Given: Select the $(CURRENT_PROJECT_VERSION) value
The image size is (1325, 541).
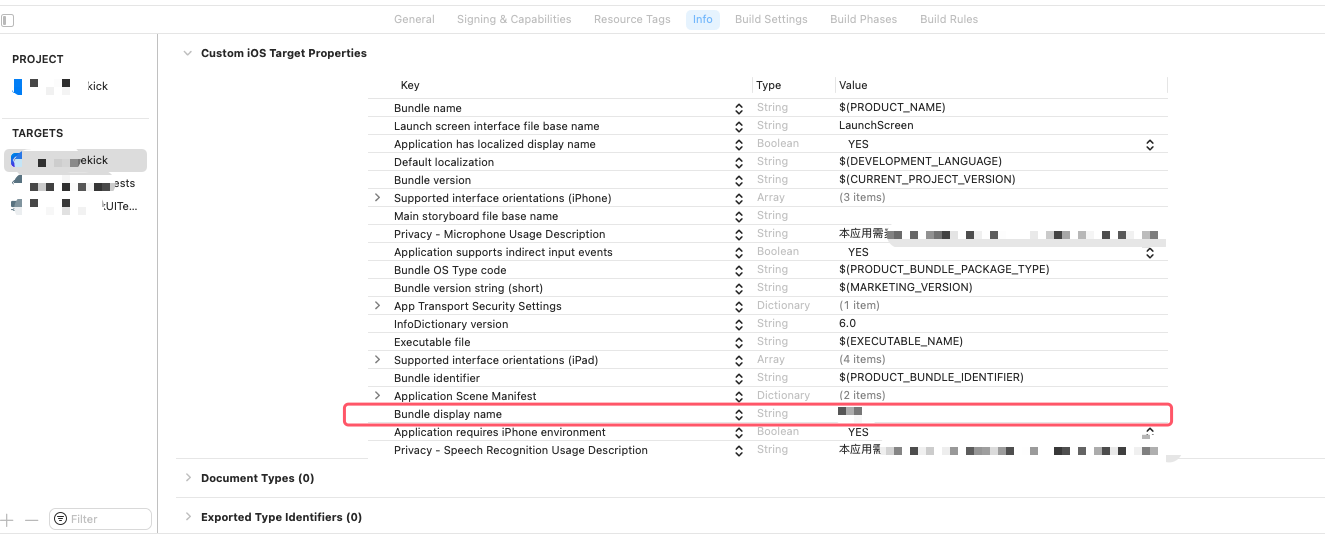Looking at the screenshot, I should coord(927,180).
